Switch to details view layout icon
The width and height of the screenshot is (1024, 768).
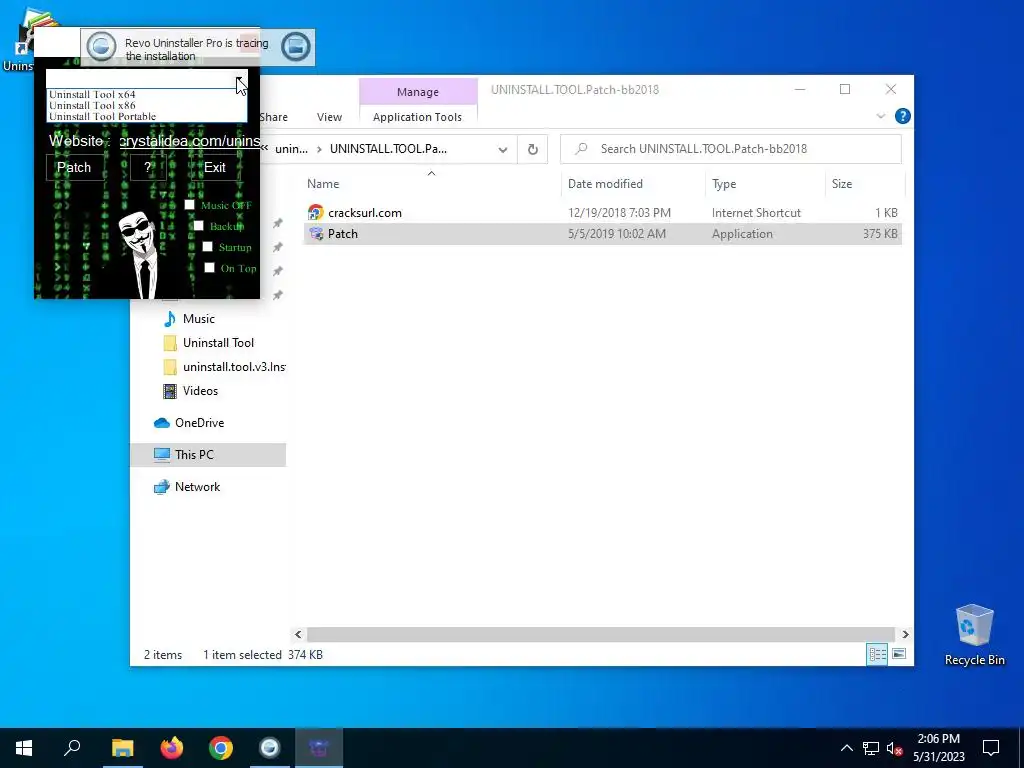click(877, 654)
